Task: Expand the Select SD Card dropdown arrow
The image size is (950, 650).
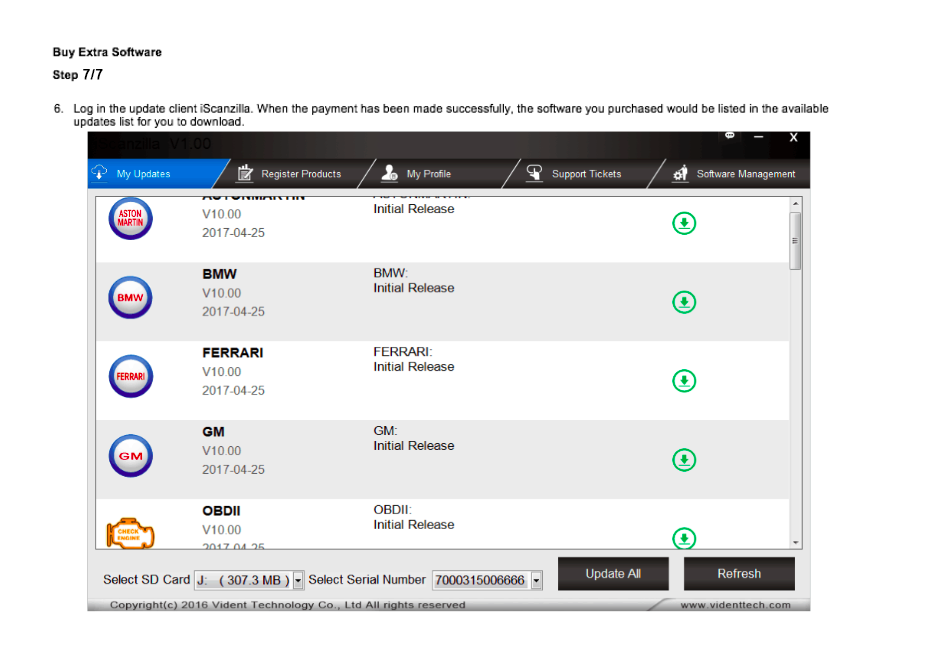Action: [x=298, y=580]
